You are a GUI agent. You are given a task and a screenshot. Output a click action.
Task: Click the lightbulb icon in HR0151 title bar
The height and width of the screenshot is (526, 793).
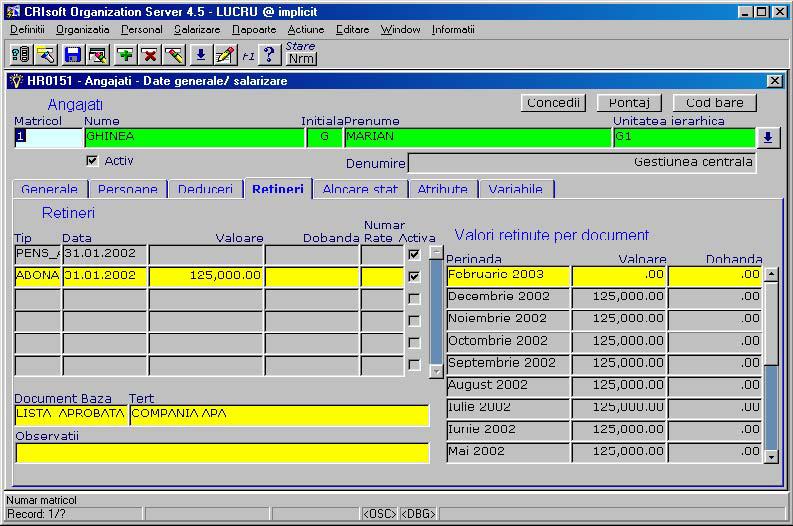tap(17, 81)
